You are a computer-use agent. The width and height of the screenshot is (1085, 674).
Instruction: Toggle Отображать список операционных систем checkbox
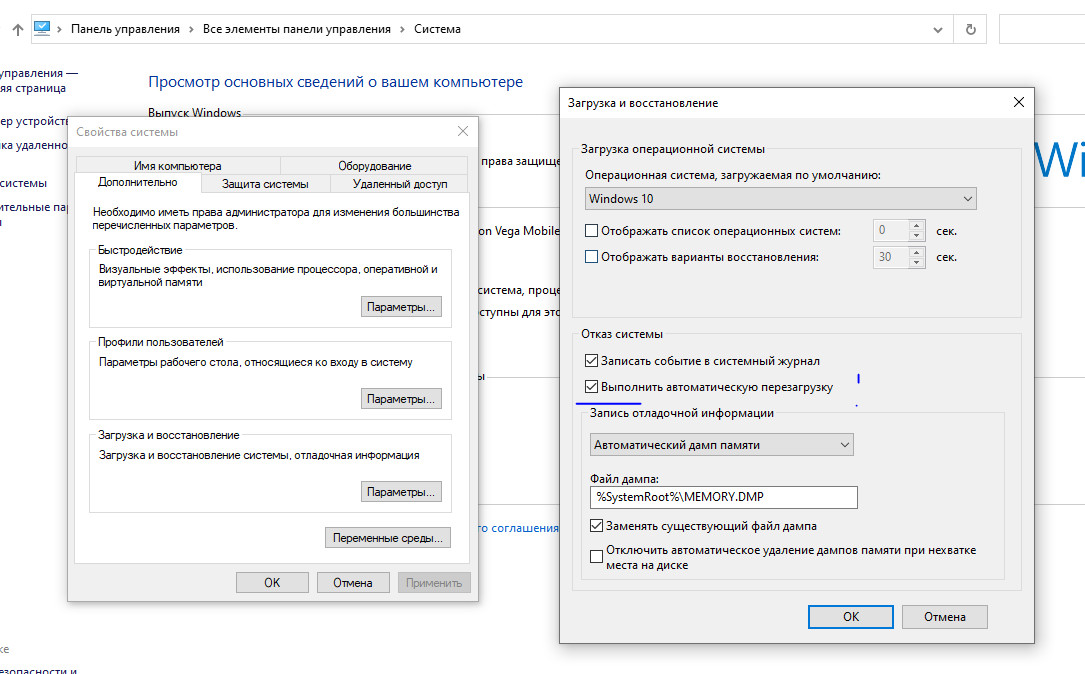point(592,231)
